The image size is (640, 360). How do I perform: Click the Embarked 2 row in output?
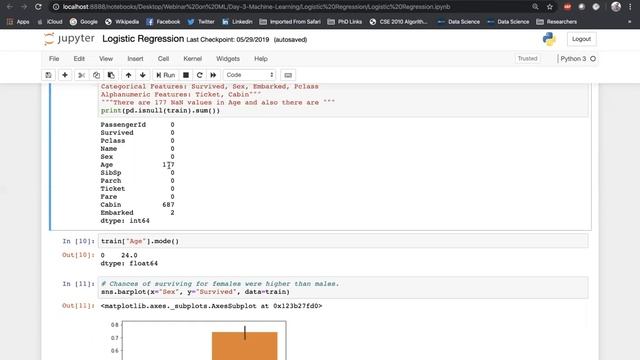(138, 213)
